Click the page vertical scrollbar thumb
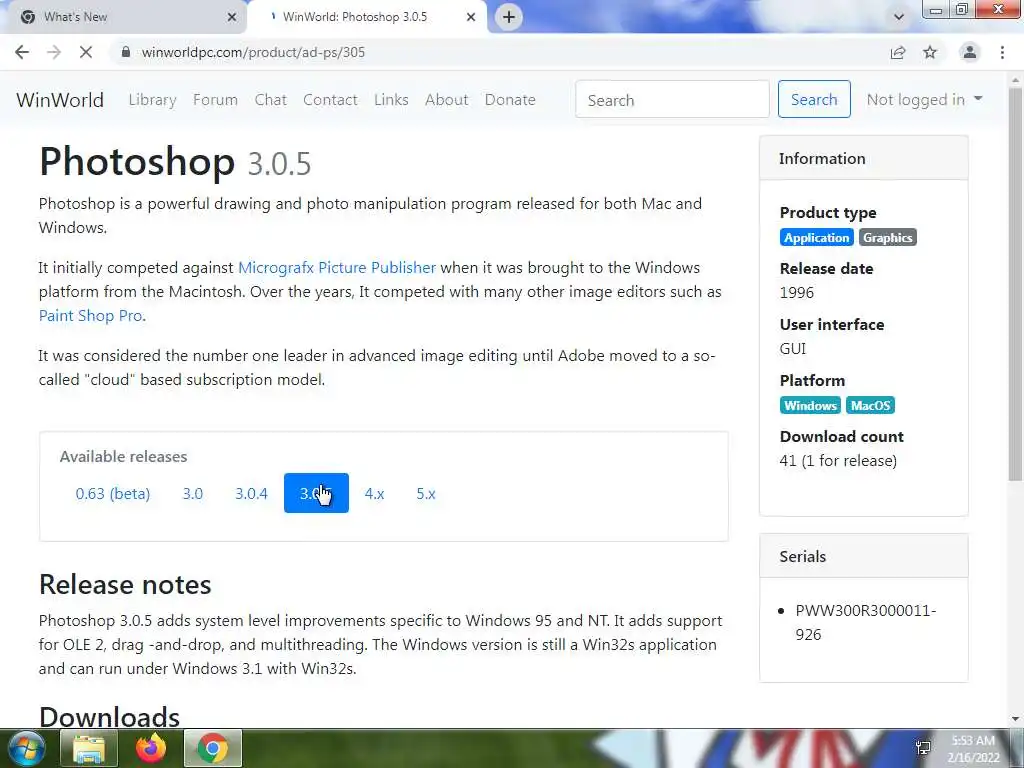Screen dimensions: 1024x768 1016,284
